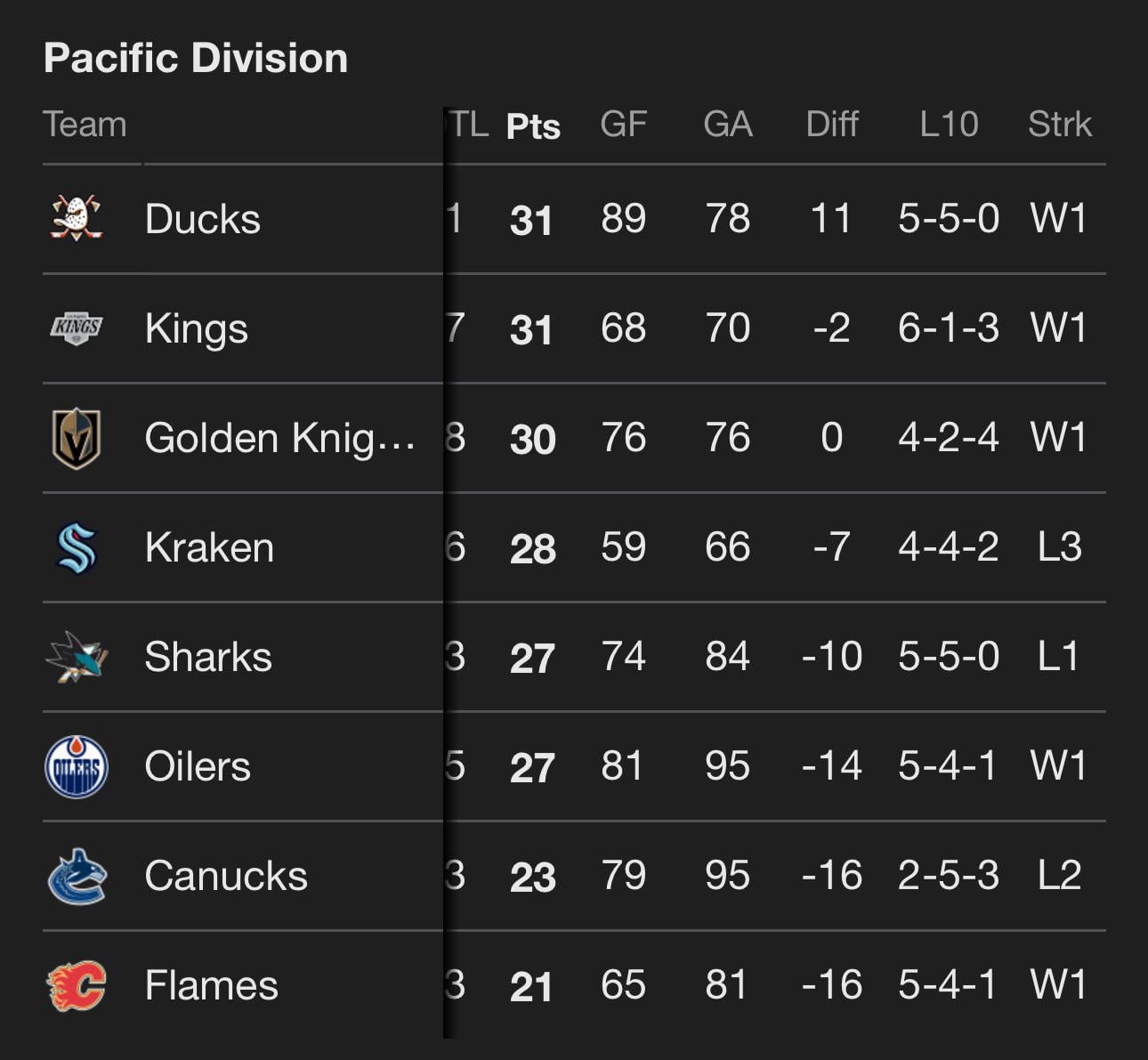The width and height of the screenshot is (1148, 1060).
Task: Click the Canucks team logo
Action: (77, 877)
